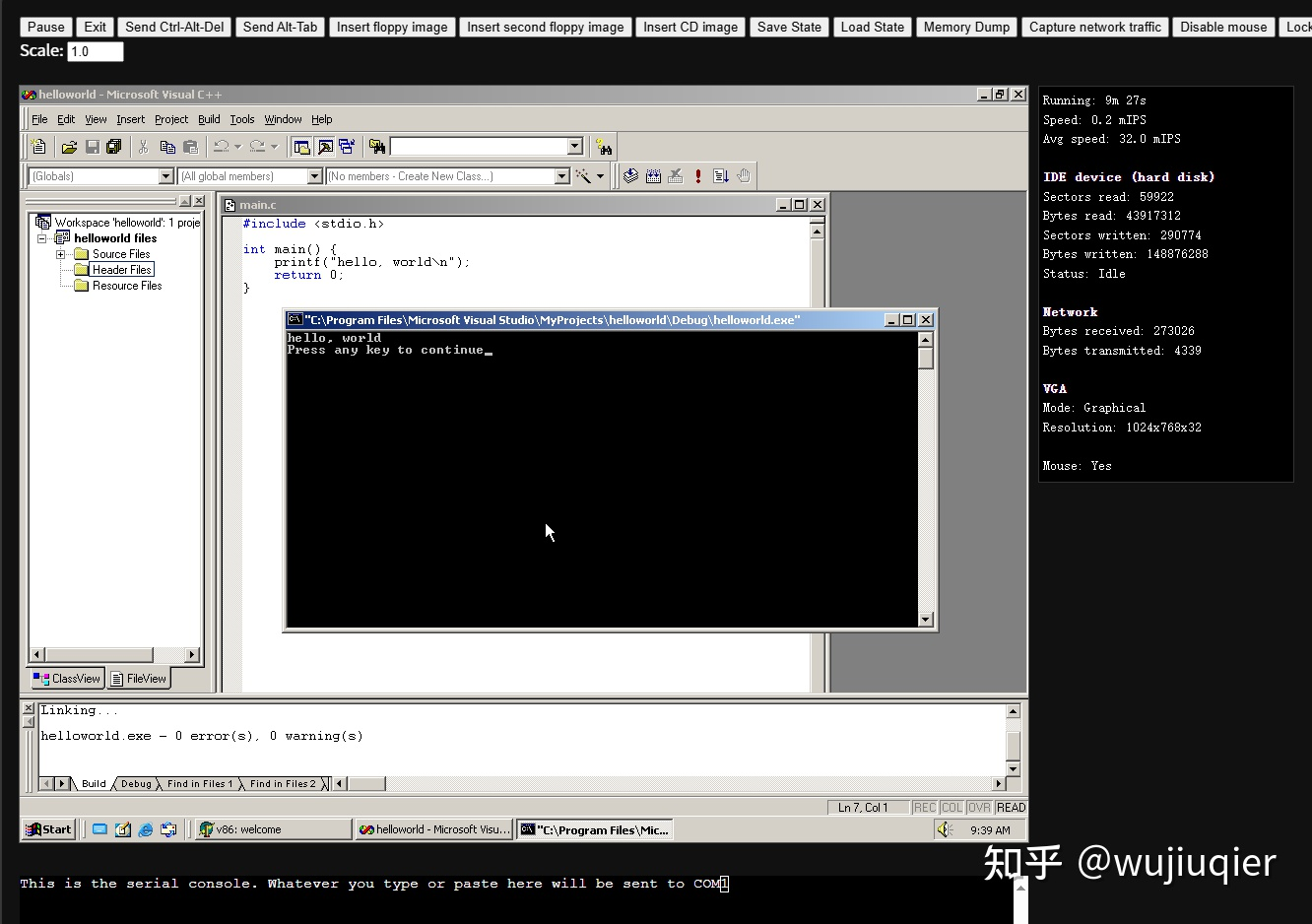Click the Disable mouse button
The height and width of the screenshot is (924, 1312).
[x=1223, y=27]
